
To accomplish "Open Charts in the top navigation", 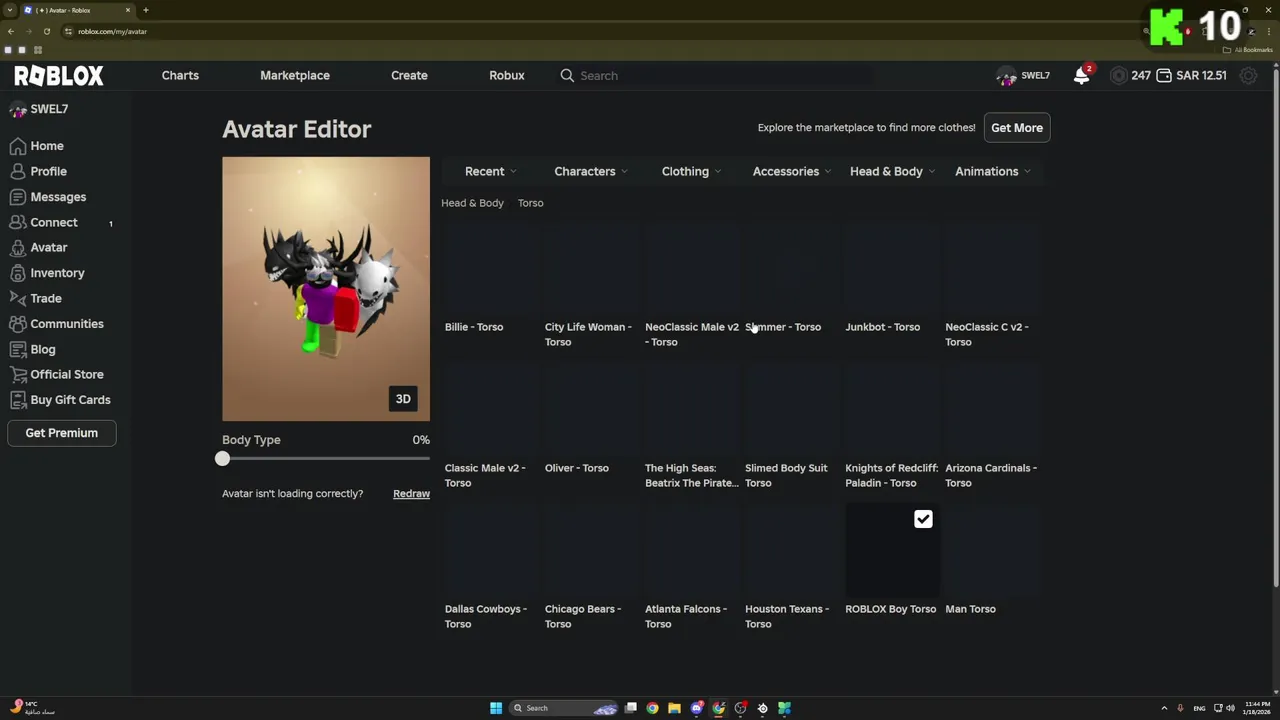I will (x=180, y=75).
